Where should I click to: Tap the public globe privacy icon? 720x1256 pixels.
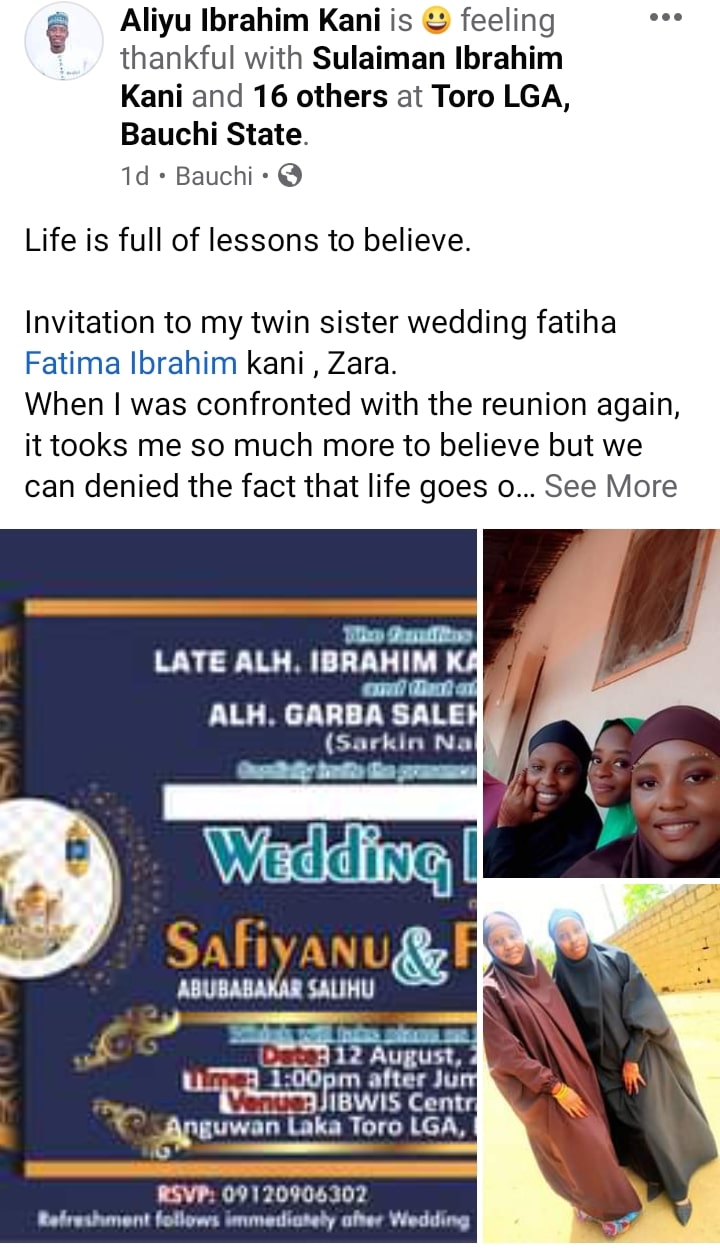pos(289,176)
